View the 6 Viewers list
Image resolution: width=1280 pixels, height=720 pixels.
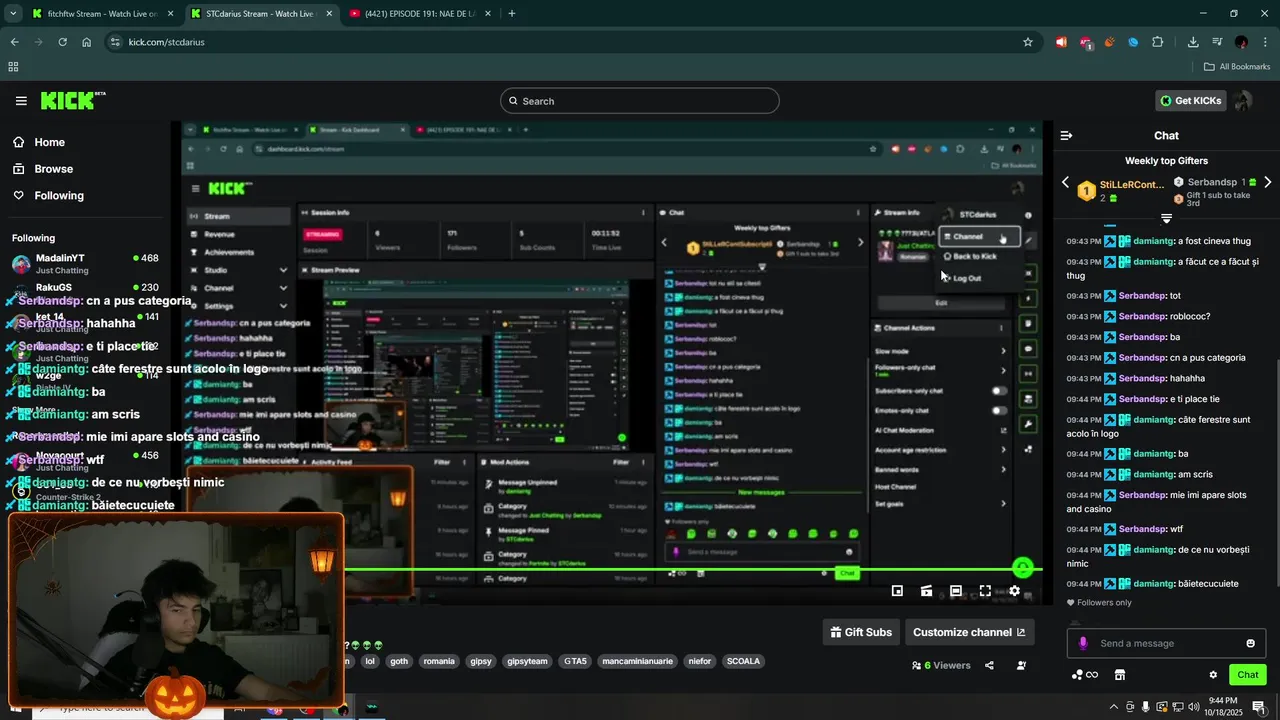(x=941, y=665)
